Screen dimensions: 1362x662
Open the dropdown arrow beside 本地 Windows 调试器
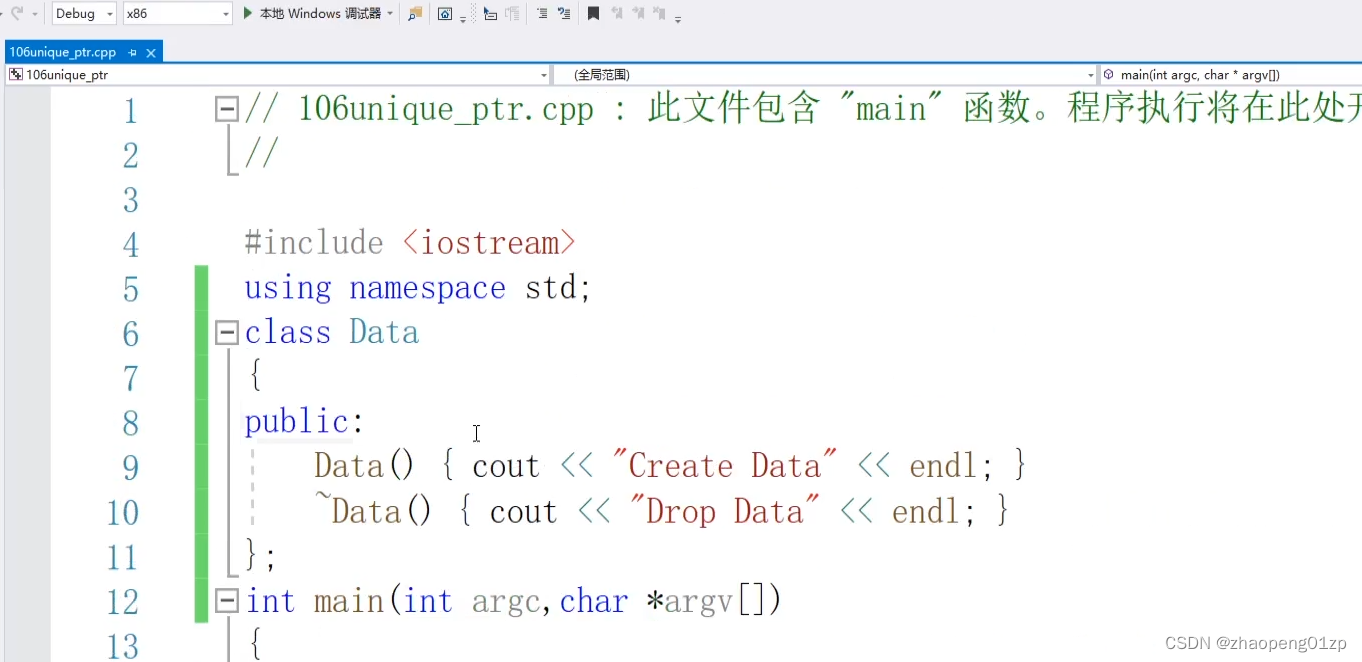[390, 14]
